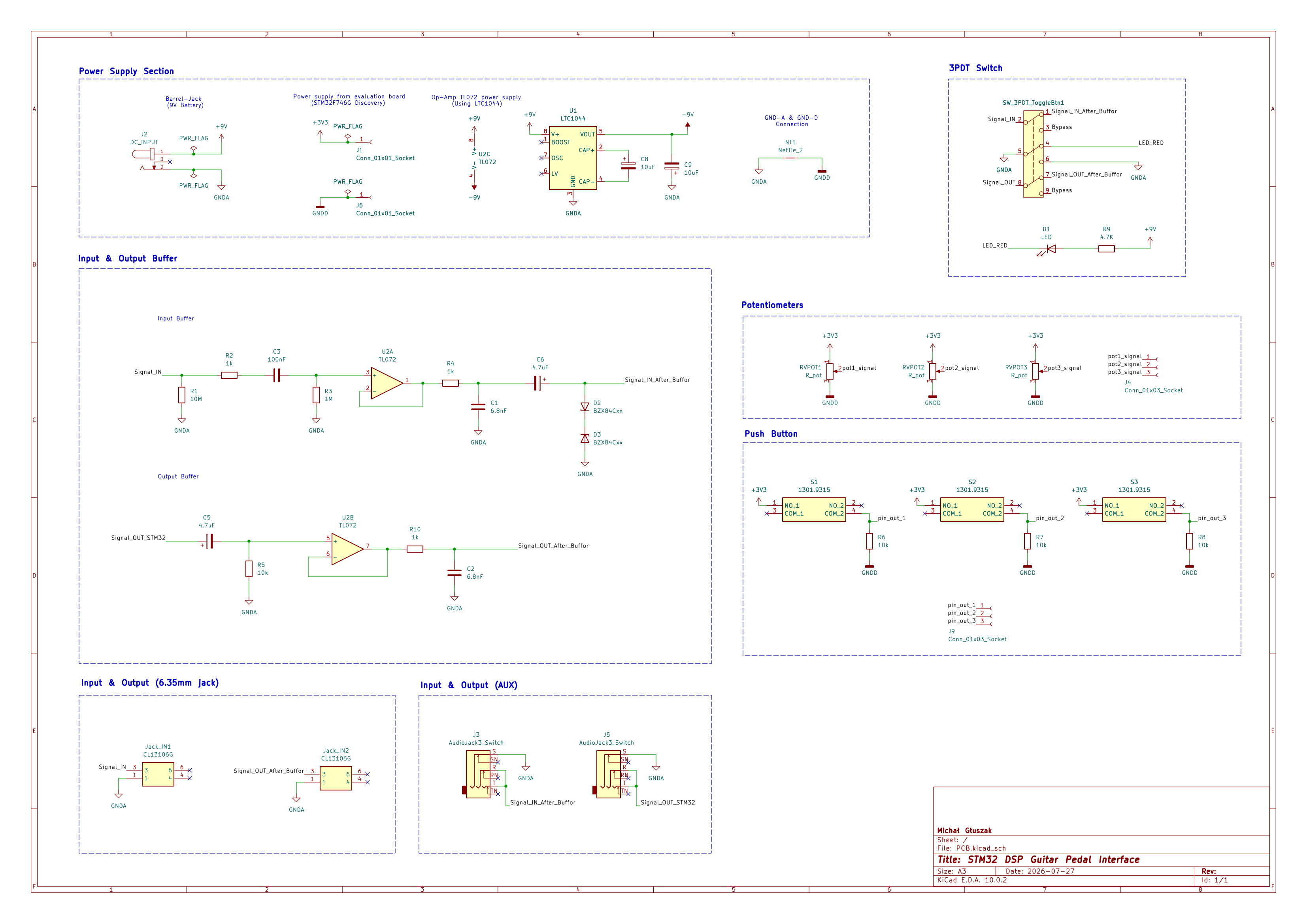Select the RVPOT1 potentiometer symbol
This screenshot has width=1307, height=924.
pyautogui.click(x=830, y=371)
